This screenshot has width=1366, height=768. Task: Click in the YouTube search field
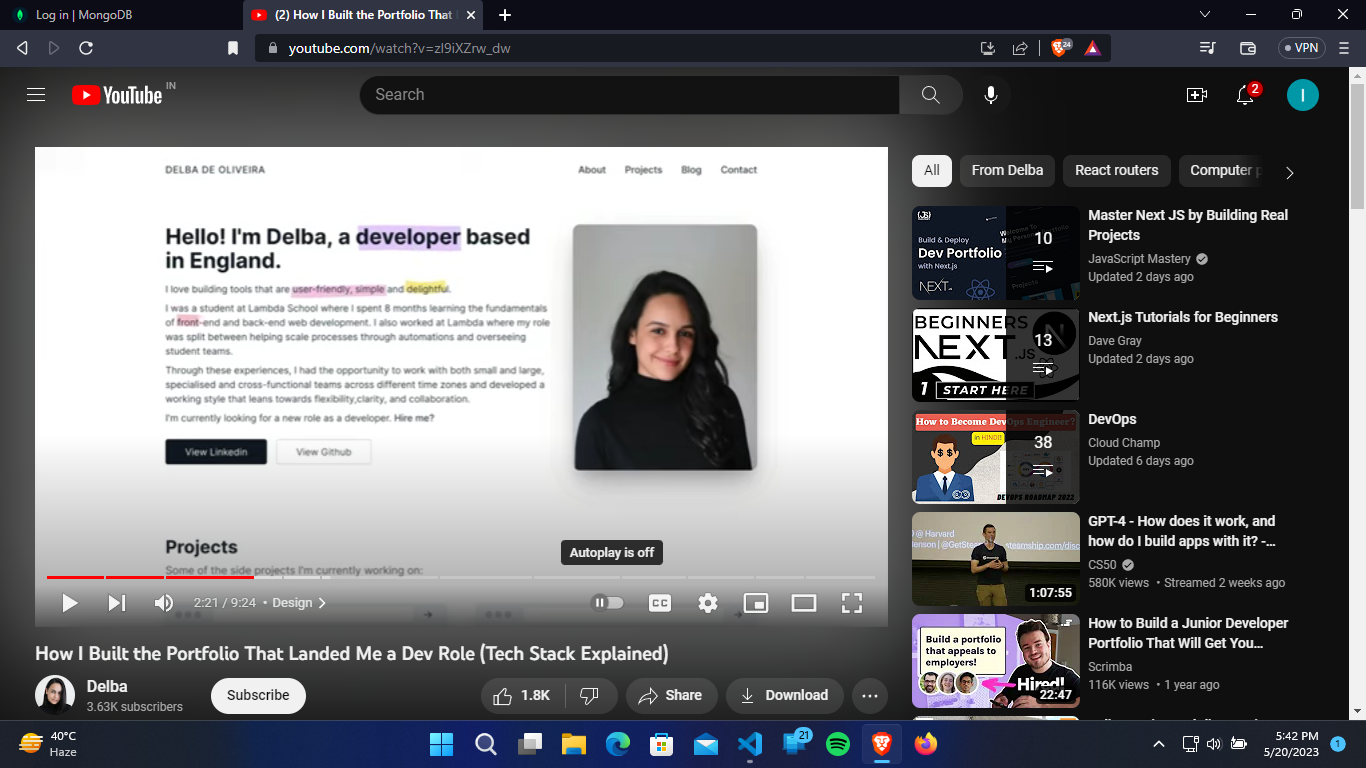629,95
